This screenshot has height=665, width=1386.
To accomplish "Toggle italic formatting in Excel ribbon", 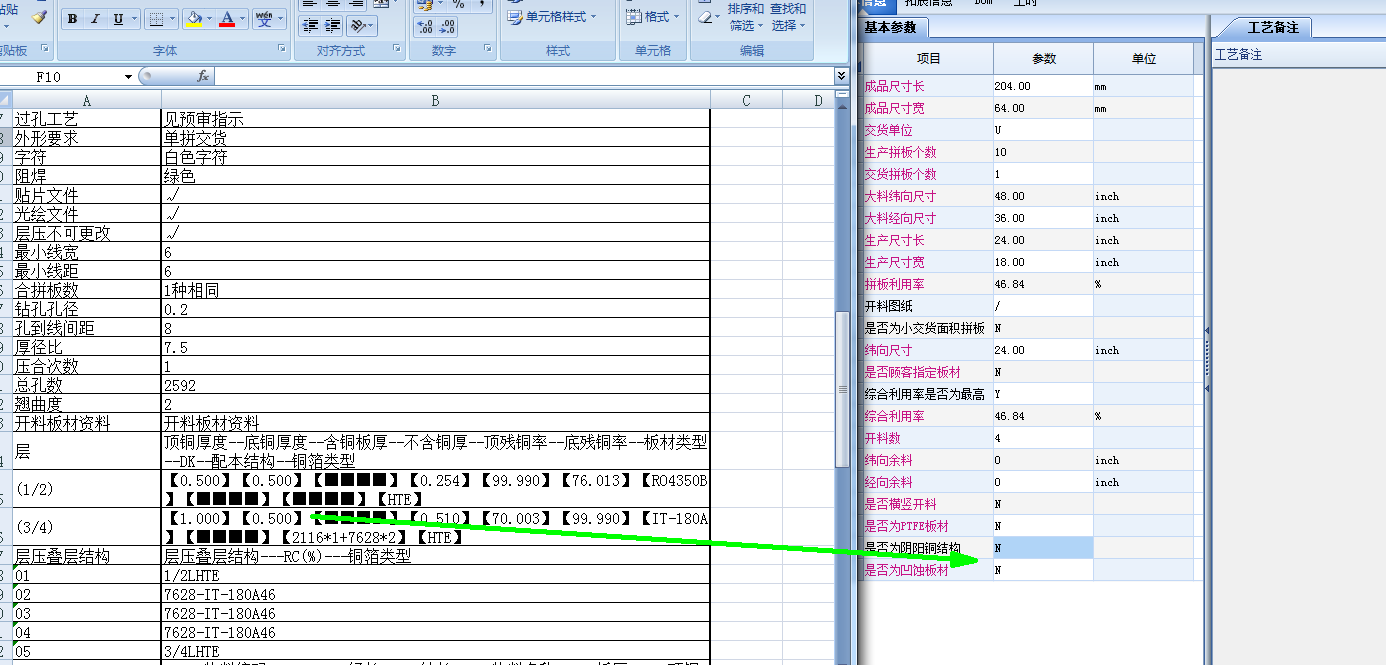I will (x=96, y=19).
